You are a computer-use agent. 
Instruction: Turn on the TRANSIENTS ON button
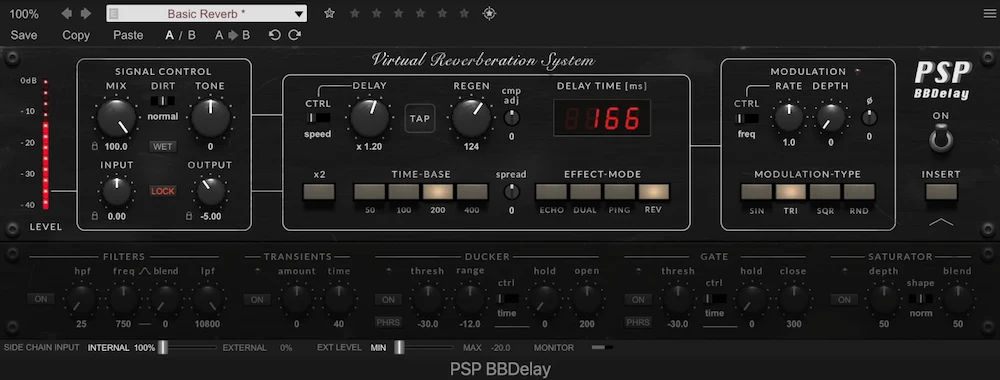[257, 299]
